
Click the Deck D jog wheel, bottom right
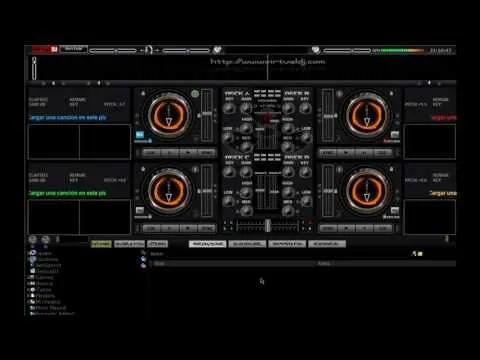pos(367,191)
